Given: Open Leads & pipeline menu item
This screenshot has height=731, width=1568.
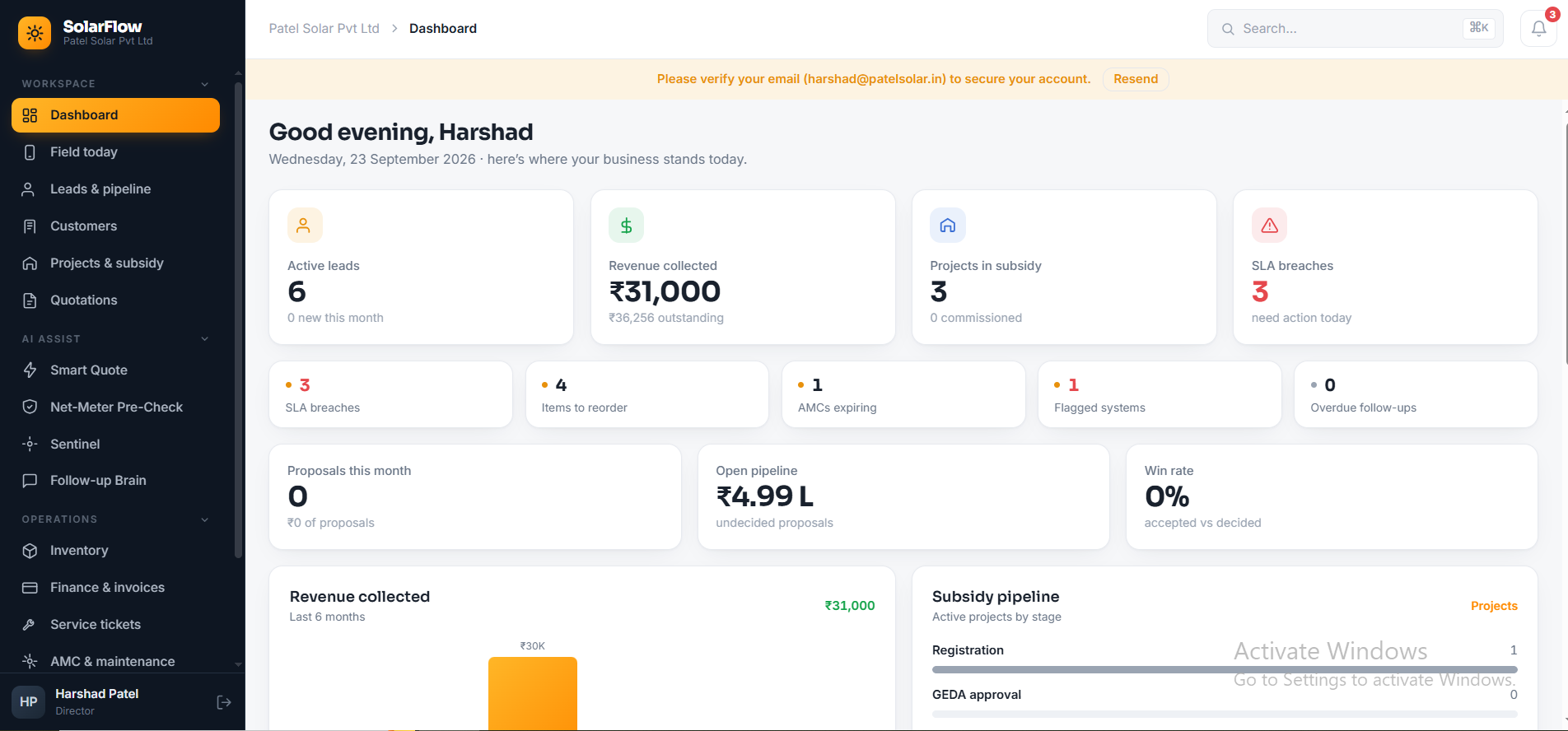Looking at the screenshot, I should click(x=115, y=189).
